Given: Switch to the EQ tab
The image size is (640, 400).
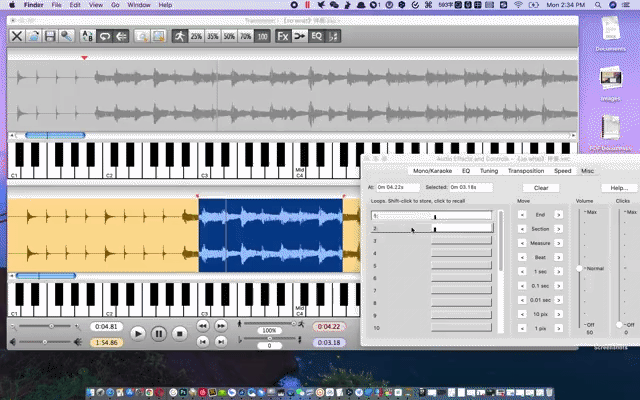Looking at the screenshot, I should tap(466, 171).
